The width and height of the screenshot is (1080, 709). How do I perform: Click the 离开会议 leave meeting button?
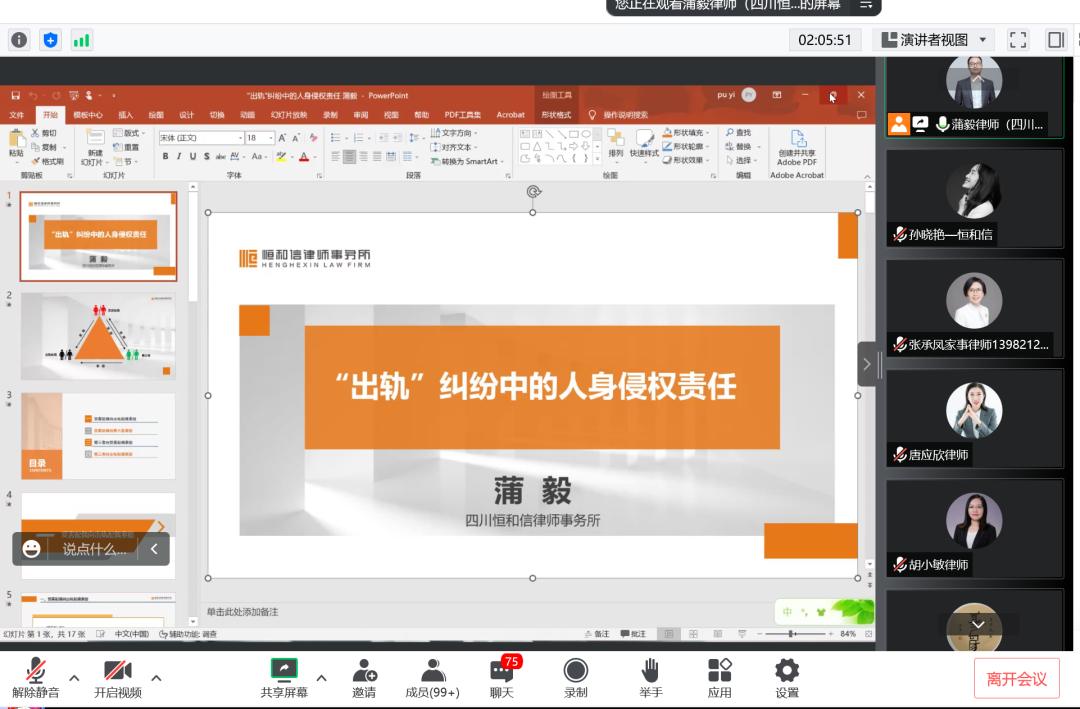[x=1017, y=678]
